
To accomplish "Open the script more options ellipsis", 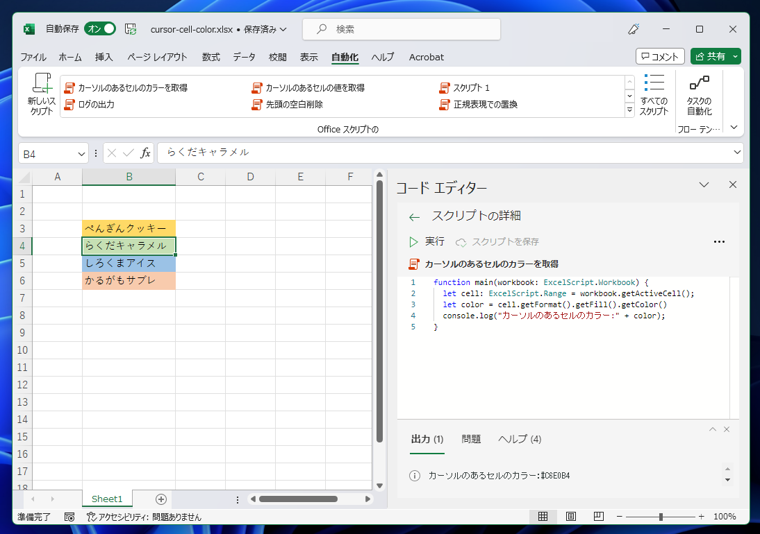I will click(719, 241).
